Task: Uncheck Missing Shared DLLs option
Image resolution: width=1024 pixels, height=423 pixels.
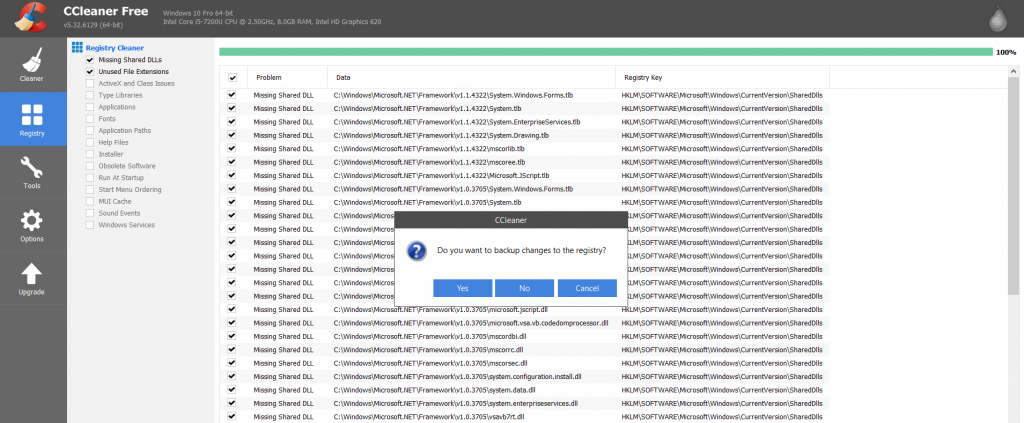Action: click(90, 60)
